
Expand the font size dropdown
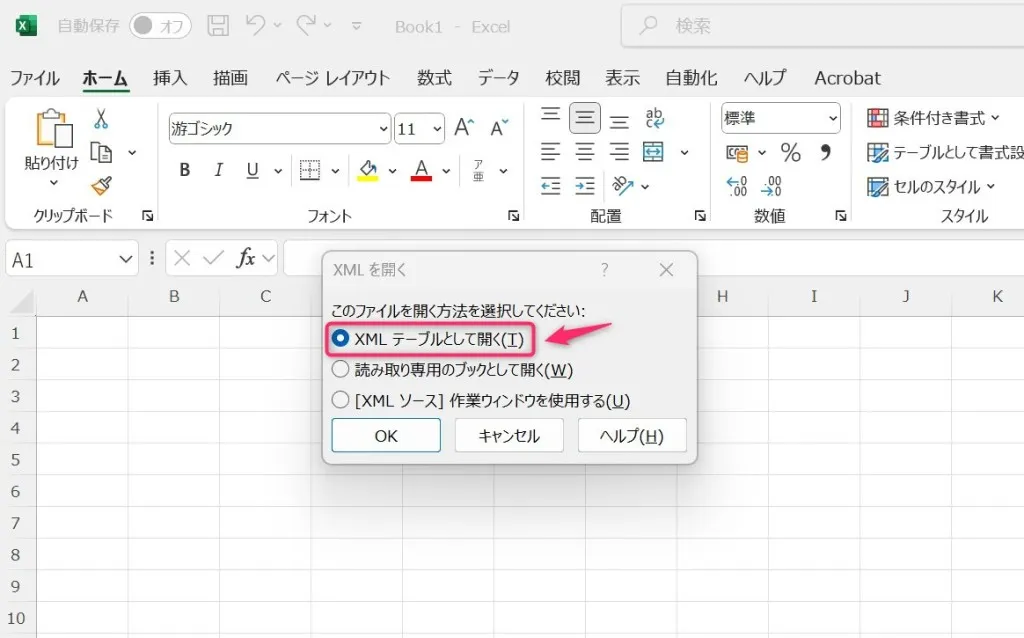tap(437, 129)
